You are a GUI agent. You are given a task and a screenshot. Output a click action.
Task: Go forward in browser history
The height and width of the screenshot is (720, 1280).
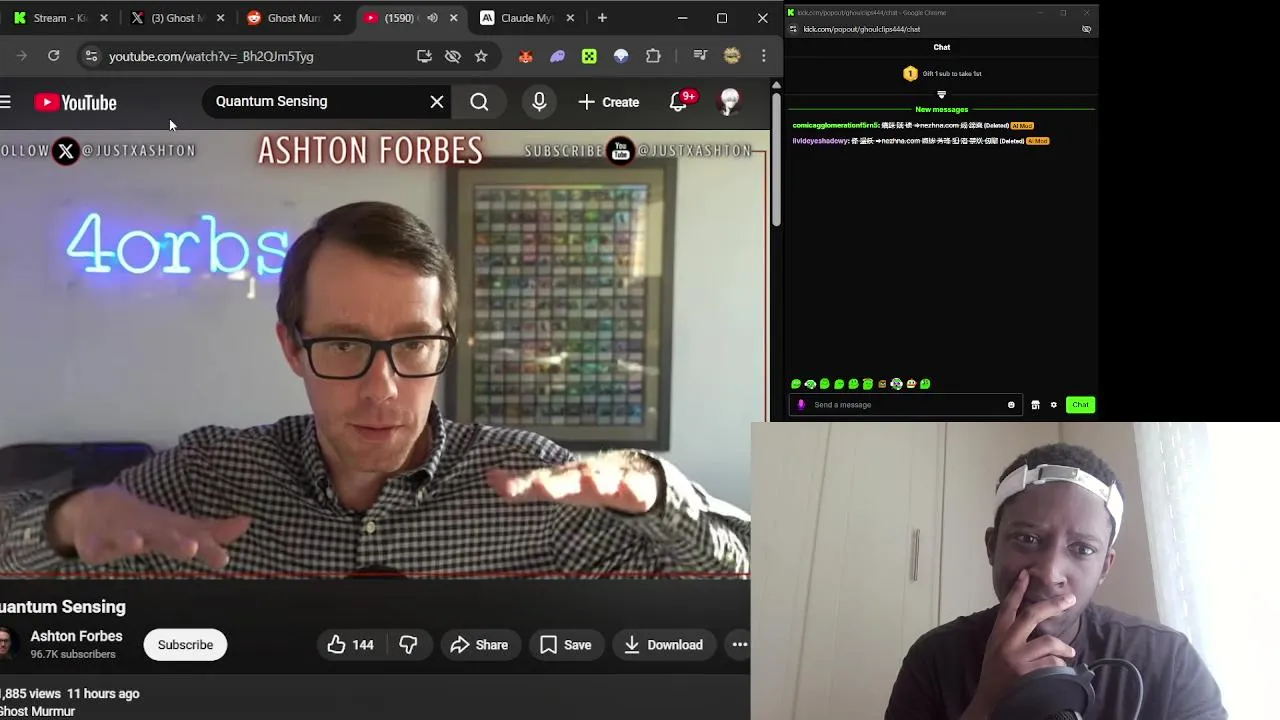21,56
